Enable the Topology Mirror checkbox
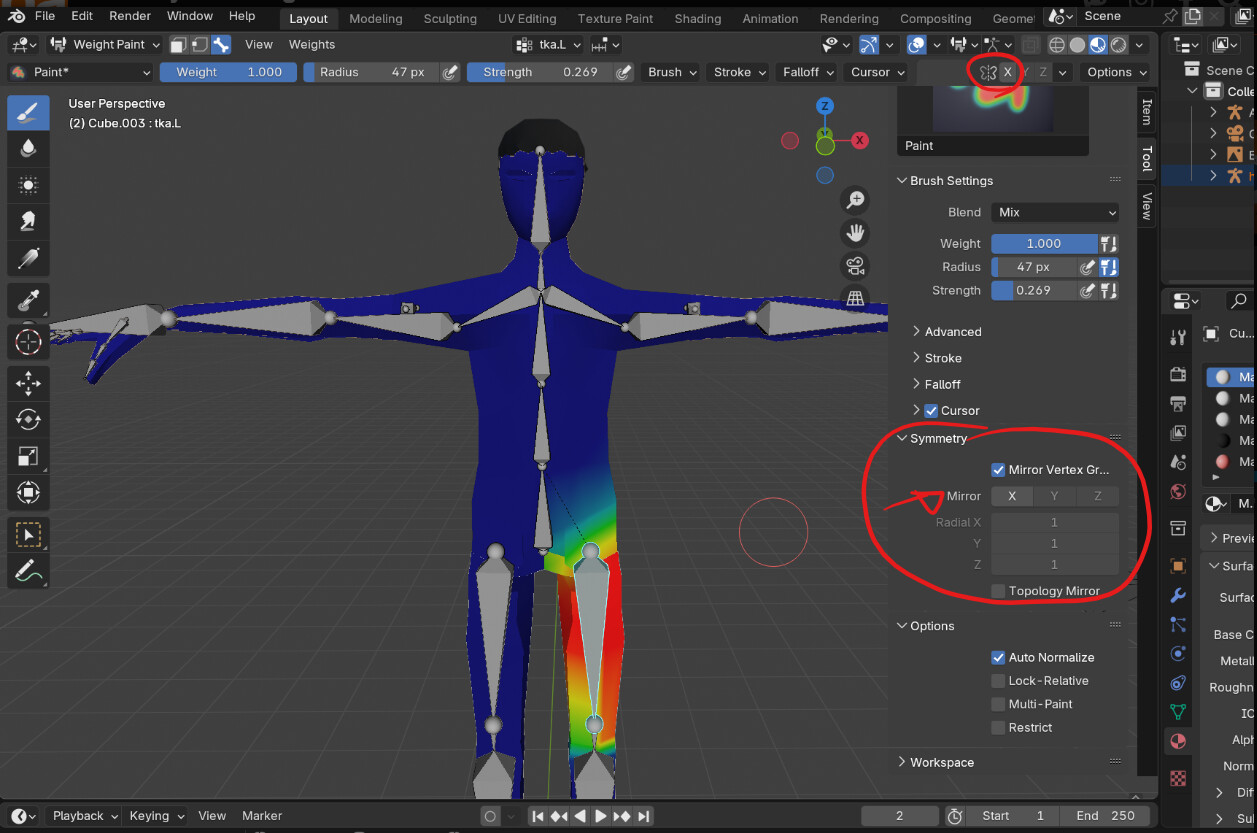Viewport: 1257px width, 833px height. (998, 591)
